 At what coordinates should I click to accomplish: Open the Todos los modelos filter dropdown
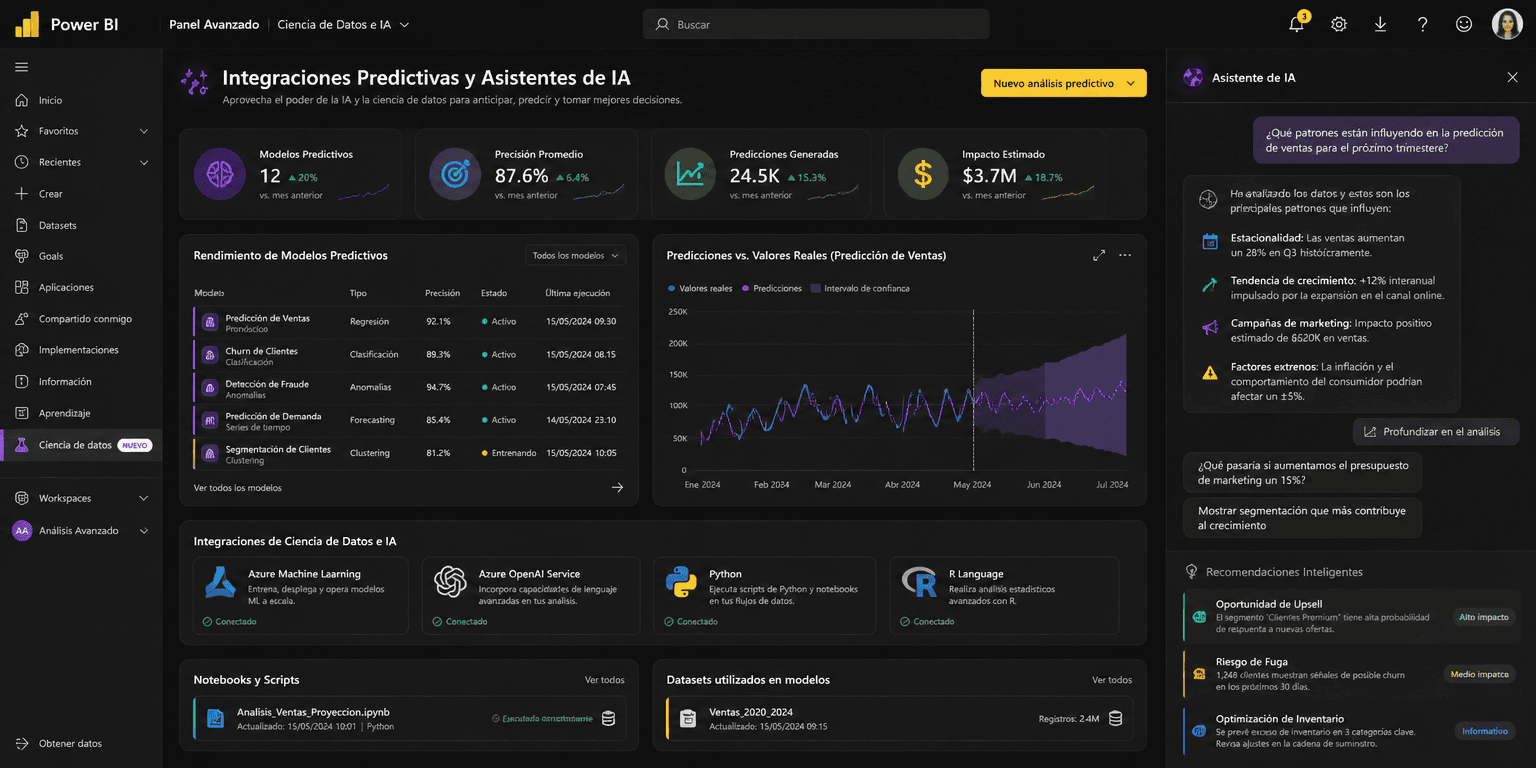coord(576,256)
